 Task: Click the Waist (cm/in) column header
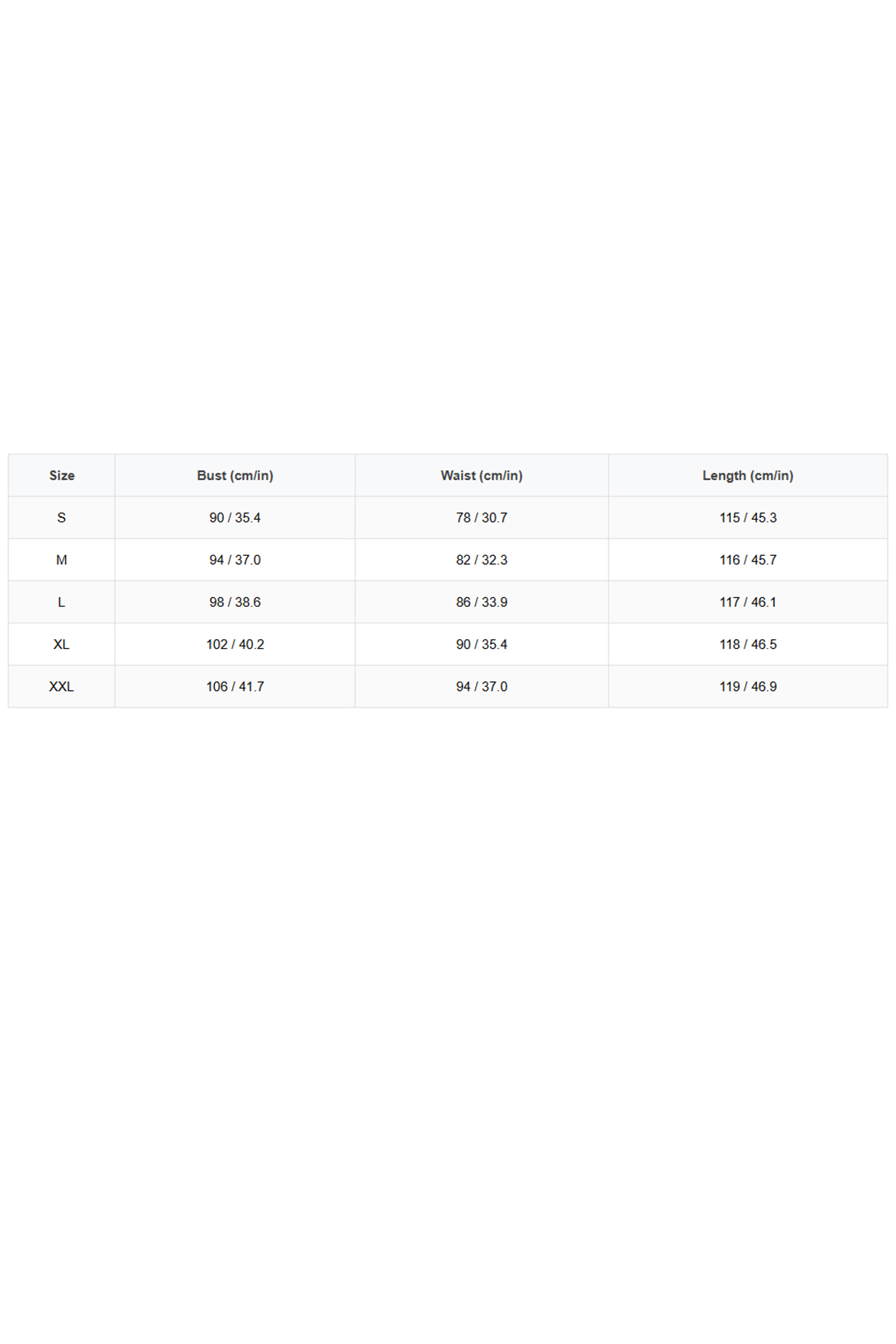click(482, 475)
